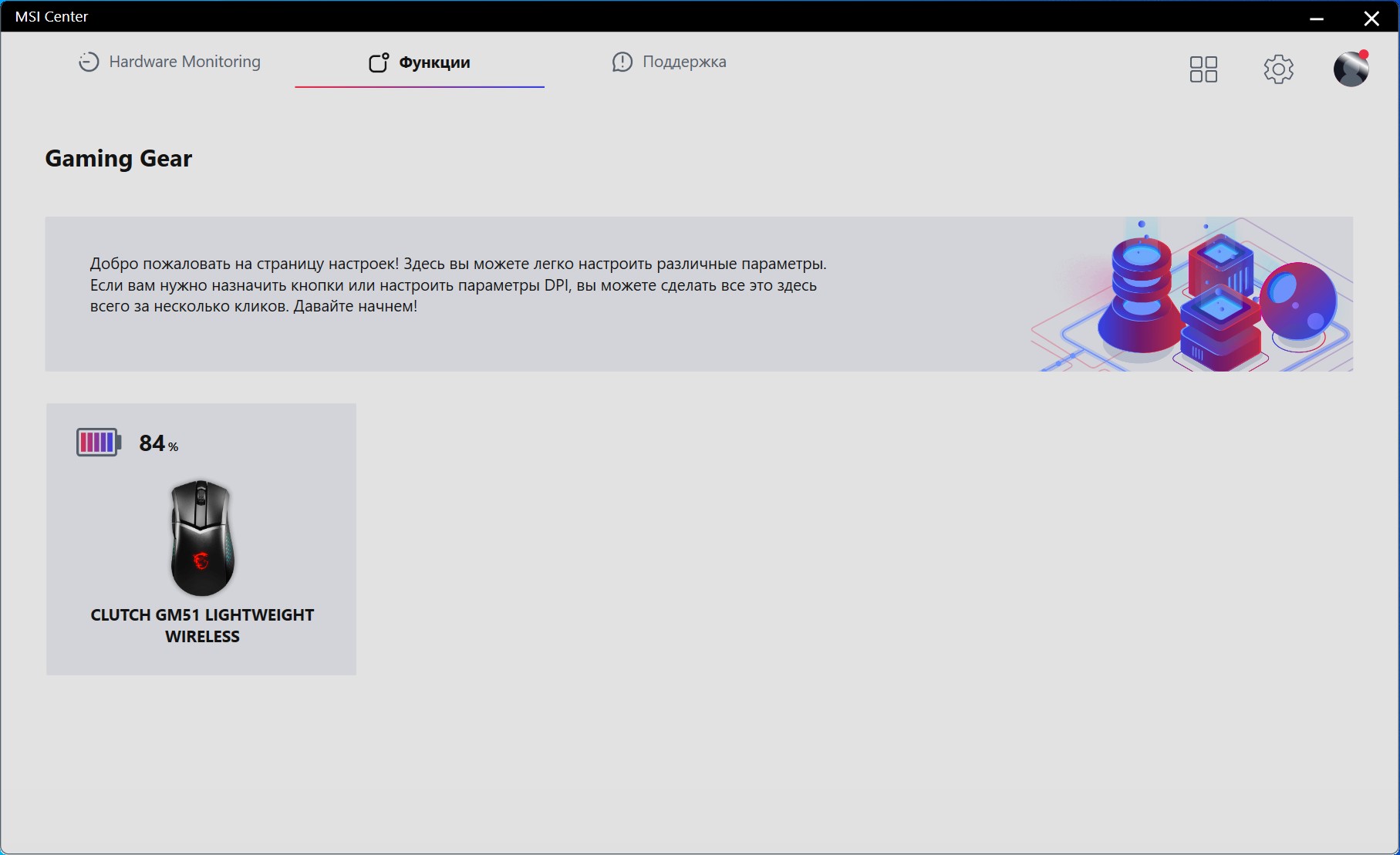Click the CLUTCH GM51 LIGHTWEIGHT WIRELESS label
The width and height of the screenshot is (1400, 855).
[x=202, y=625]
